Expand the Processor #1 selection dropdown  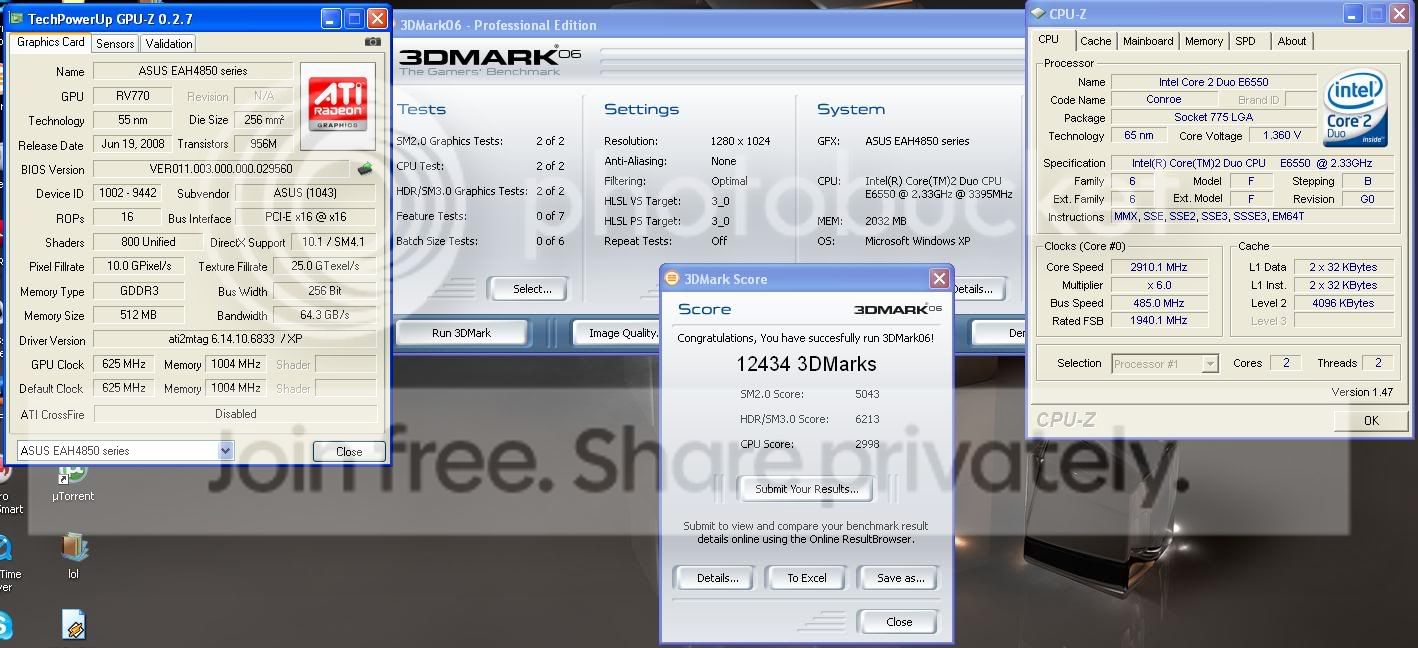click(1210, 364)
